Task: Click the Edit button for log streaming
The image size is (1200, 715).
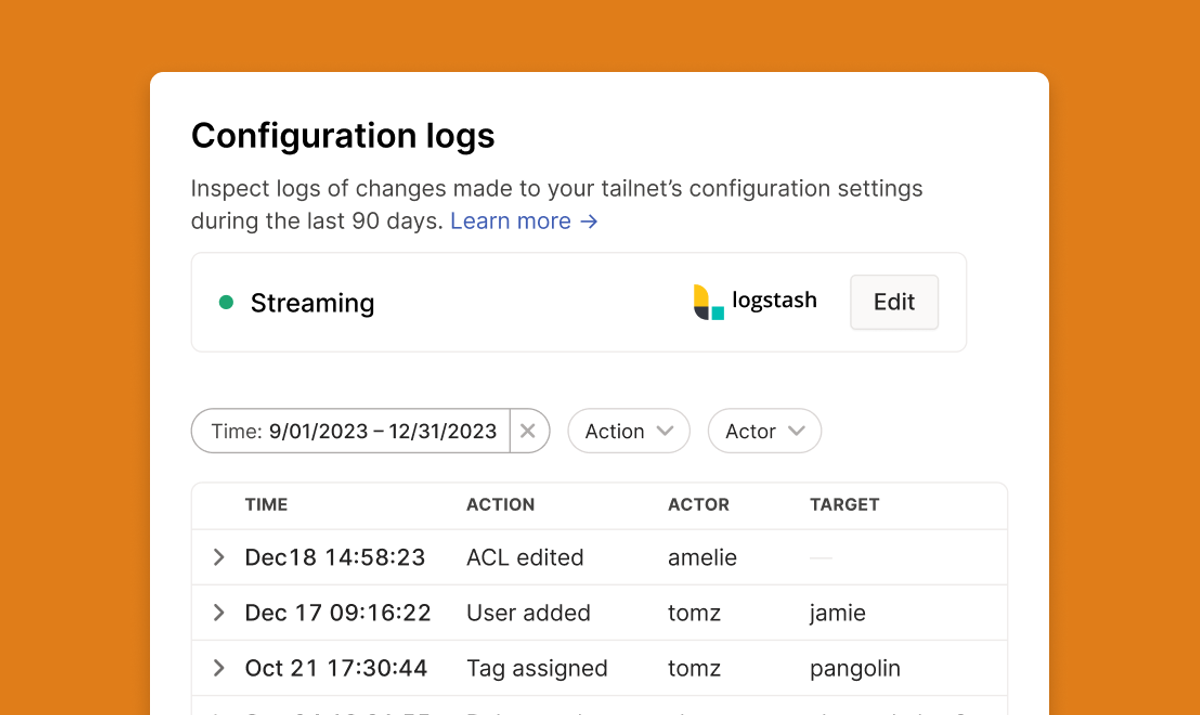Action: point(893,302)
